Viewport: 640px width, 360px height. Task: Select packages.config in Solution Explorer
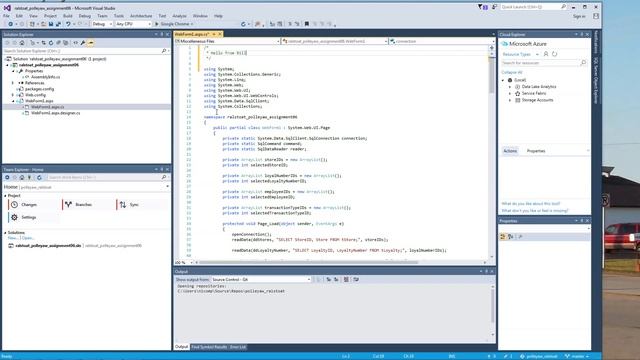pos(40,89)
